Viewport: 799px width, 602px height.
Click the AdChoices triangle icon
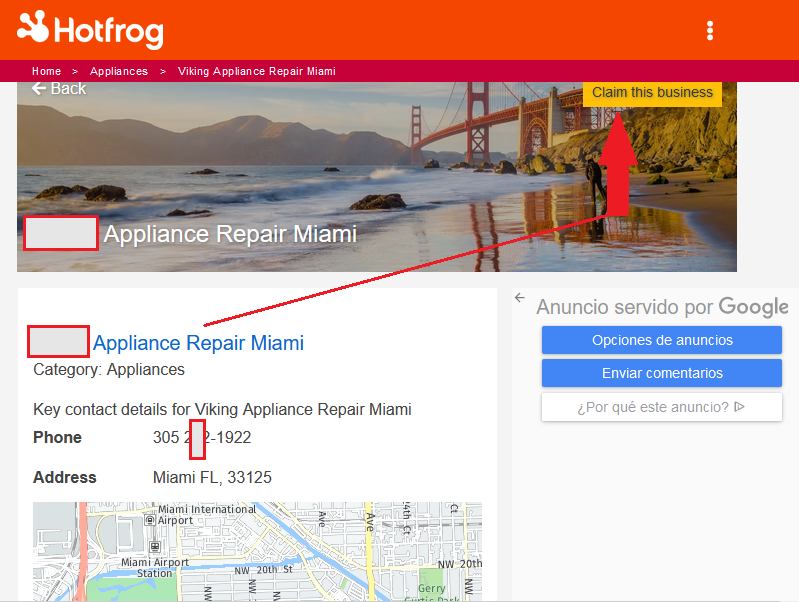click(739, 407)
